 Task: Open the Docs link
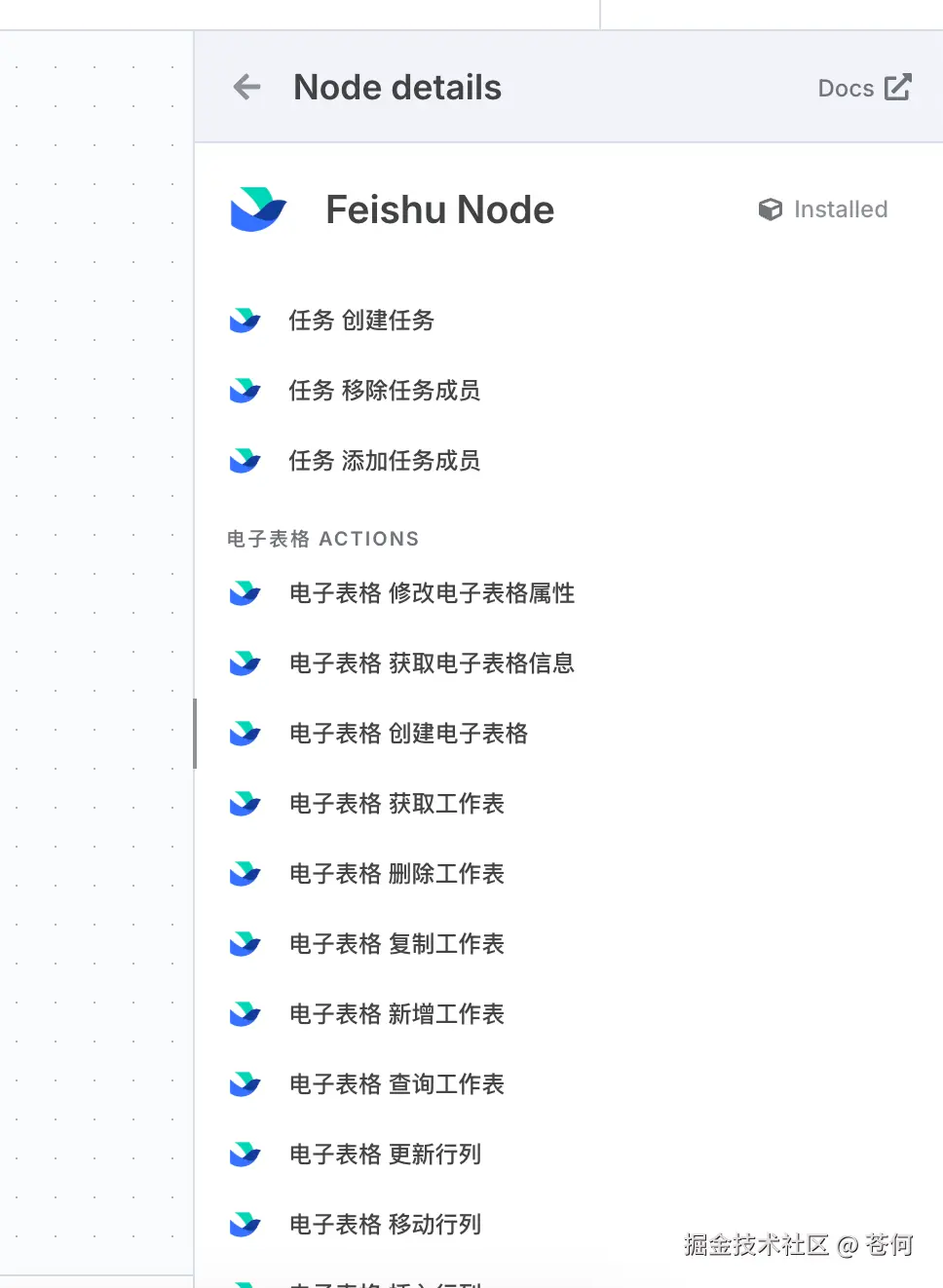pyautogui.click(x=846, y=88)
